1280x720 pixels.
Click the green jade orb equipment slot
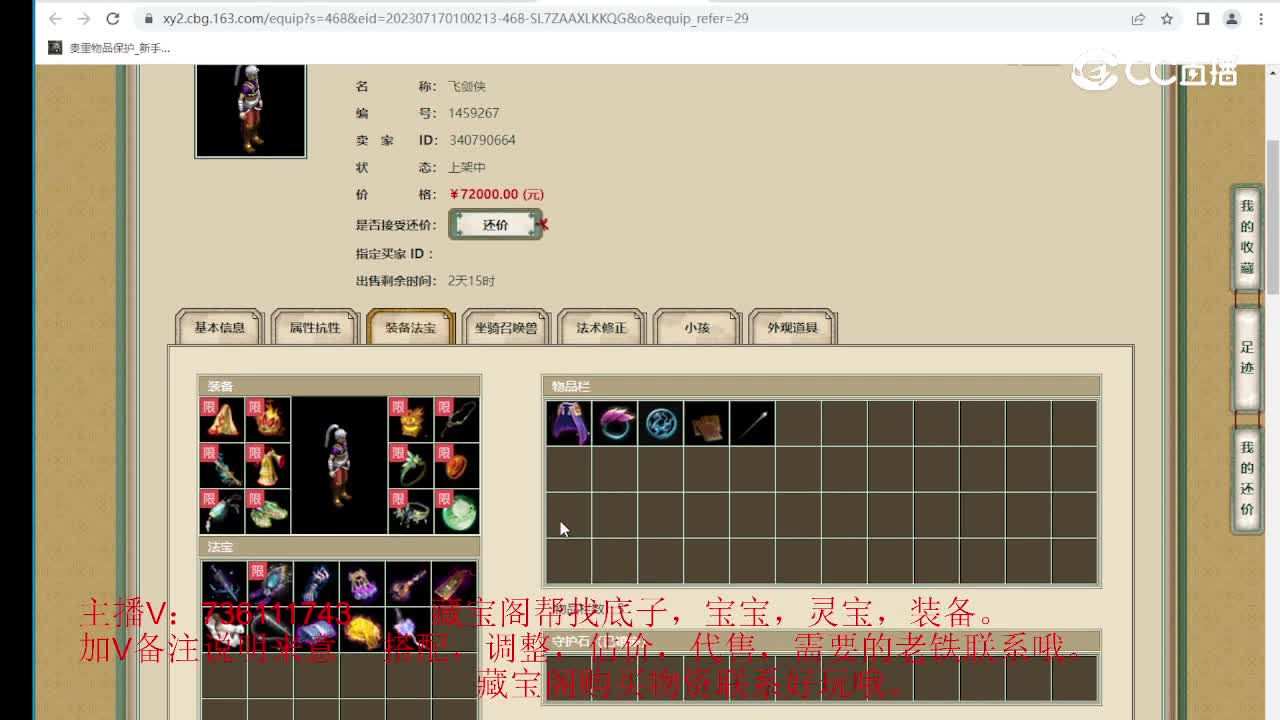(x=457, y=511)
